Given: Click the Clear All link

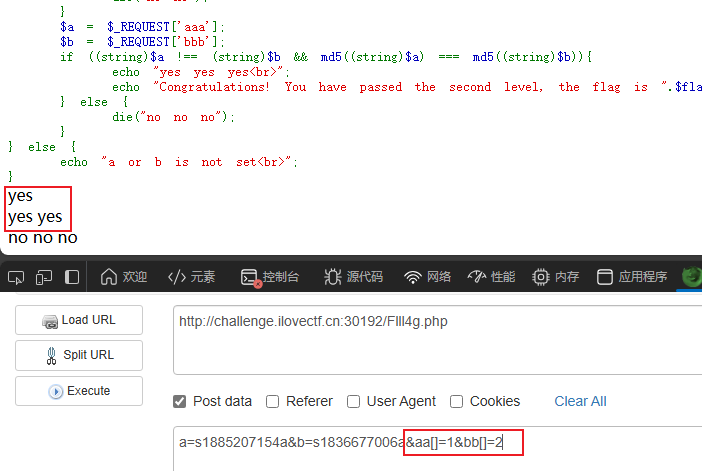Looking at the screenshot, I should pos(580,401).
